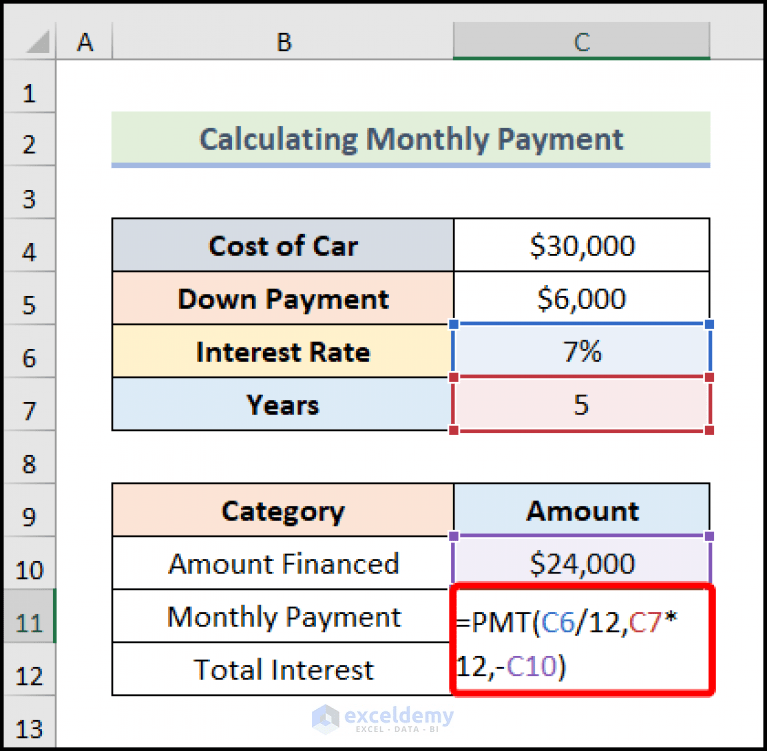Image resolution: width=767 pixels, height=751 pixels.
Task: Click the 'Interest Rate' label cell
Action: point(283,351)
